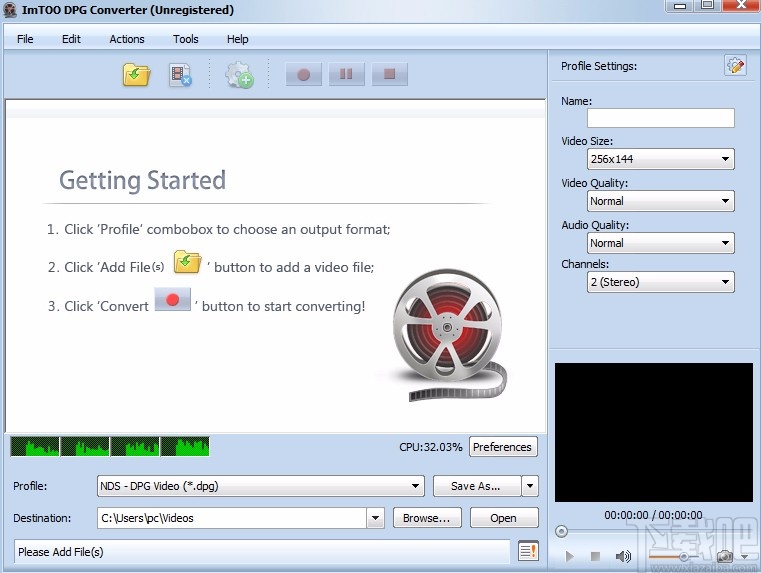Click the 'CPU:32.03%' text
Screen dimensions: 761x573
(x=430, y=447)
